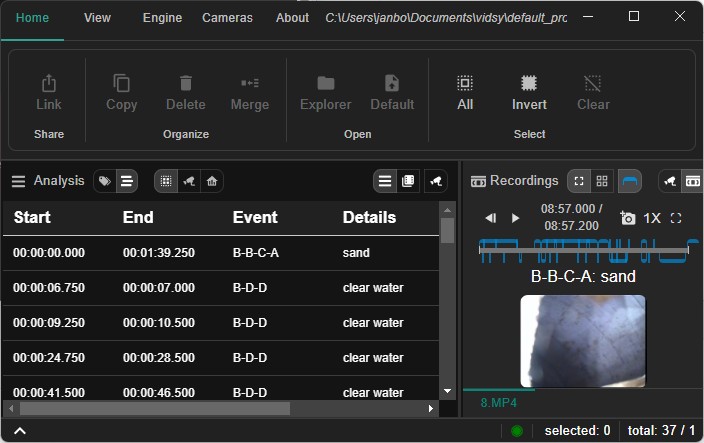Take a snapshot with camera plus icon
The image size is (704, 443).
[x=627, y=218]
